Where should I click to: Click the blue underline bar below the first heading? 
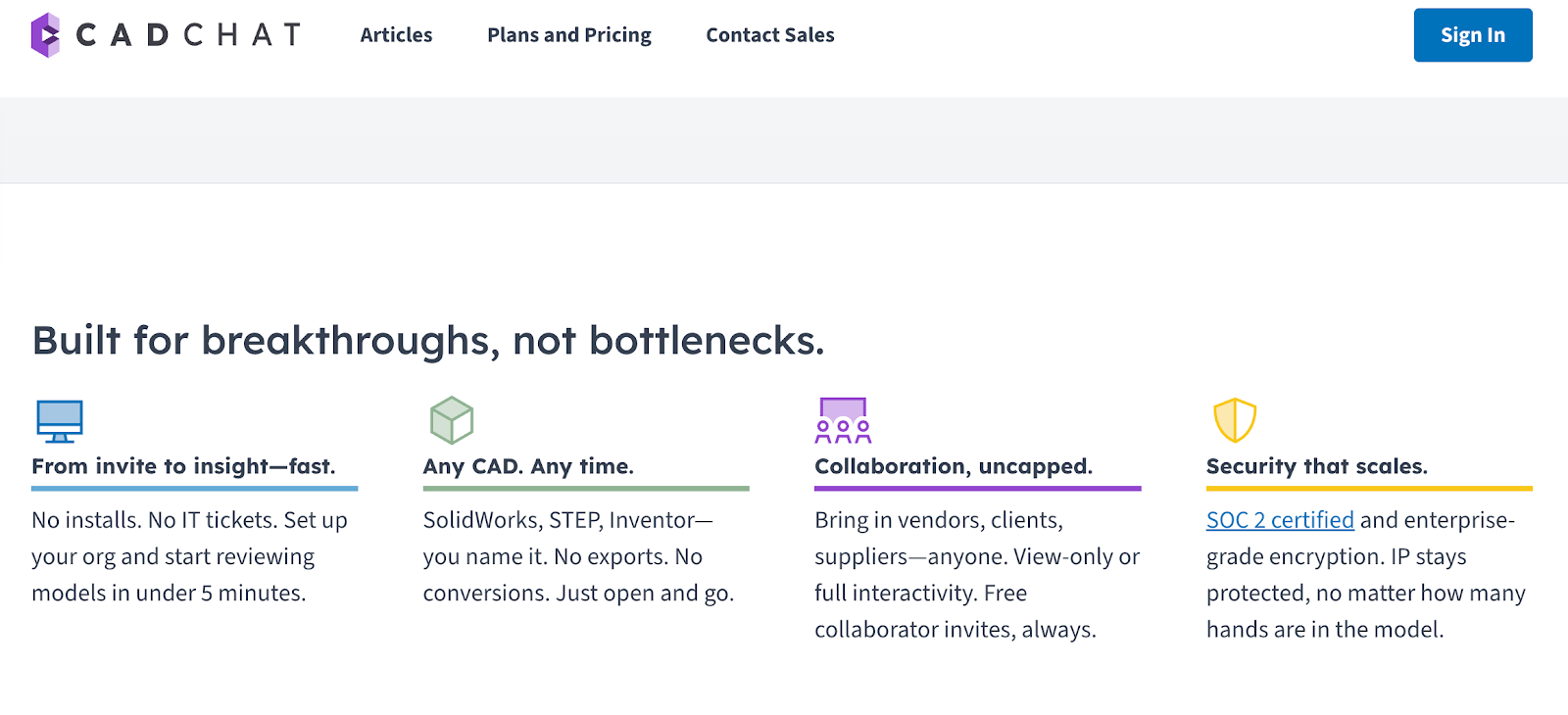click(194, 487)
